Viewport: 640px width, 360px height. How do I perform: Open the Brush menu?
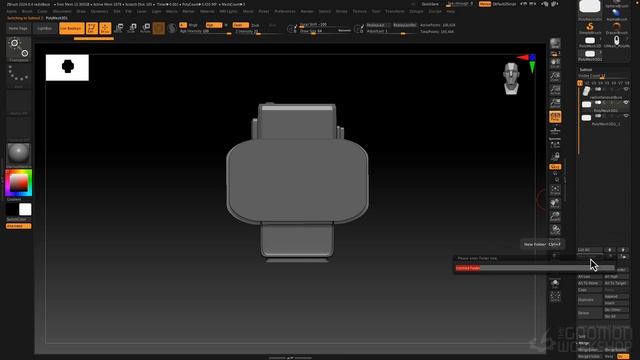pos(27,11)
